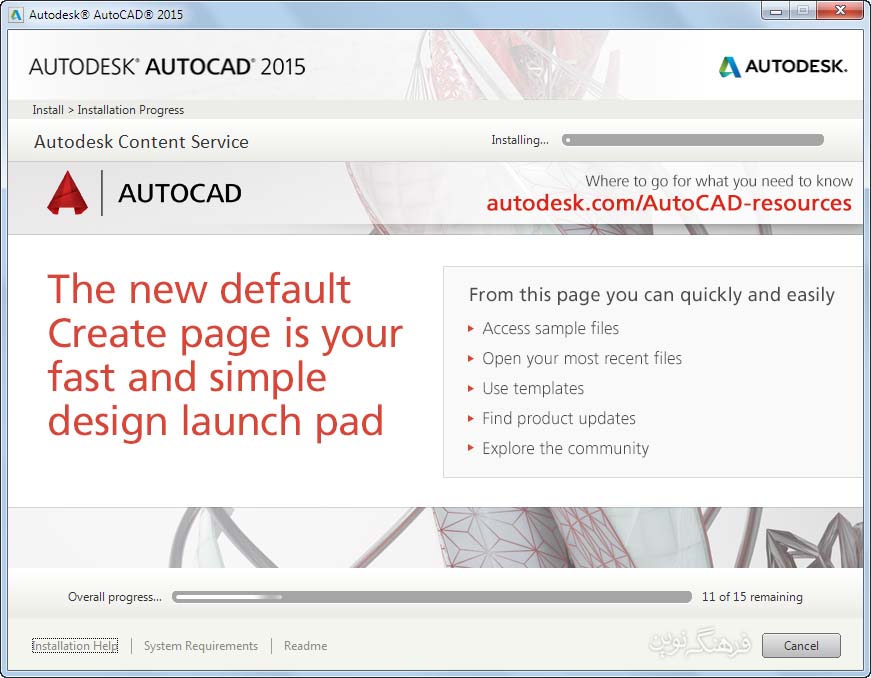Click the disabled maximize window button

pyautogui.click(x=803, y=11)
